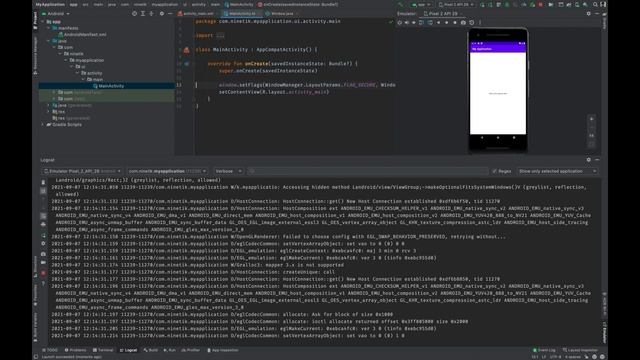Expand folded import block in editor
This screenshot has height=360, width=640.
pos(220,36)
